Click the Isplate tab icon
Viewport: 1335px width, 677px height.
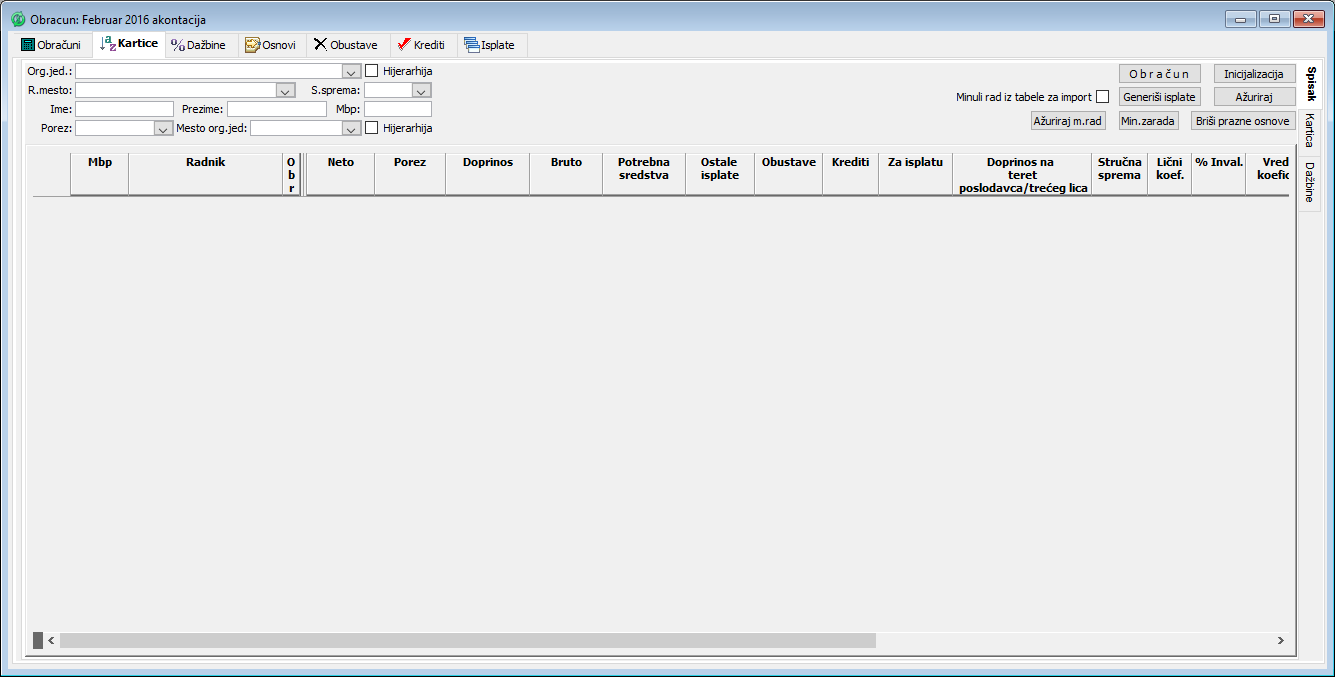(471, 45)
